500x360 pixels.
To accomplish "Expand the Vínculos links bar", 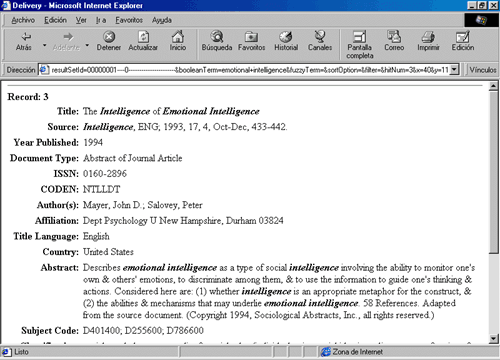I will click(x=483, y=70).
